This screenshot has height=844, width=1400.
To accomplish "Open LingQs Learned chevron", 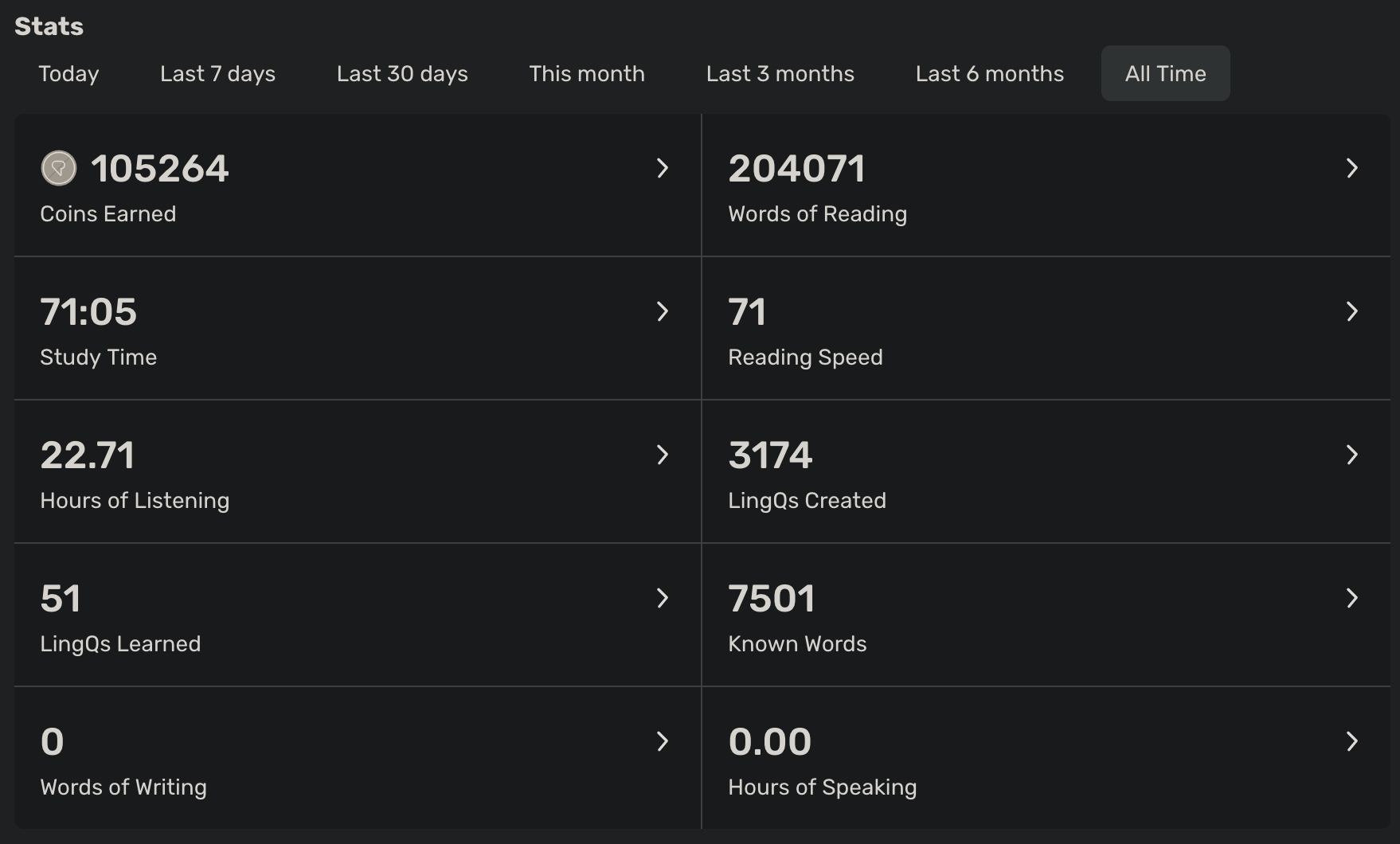I will click(662, 598).
